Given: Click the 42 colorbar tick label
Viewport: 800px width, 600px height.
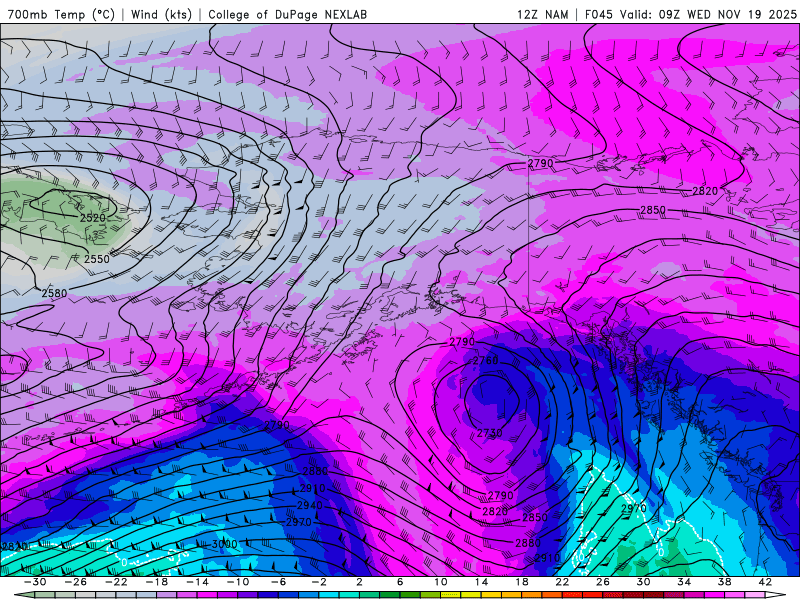Looking at the screenshot, I should coord(765,582).
